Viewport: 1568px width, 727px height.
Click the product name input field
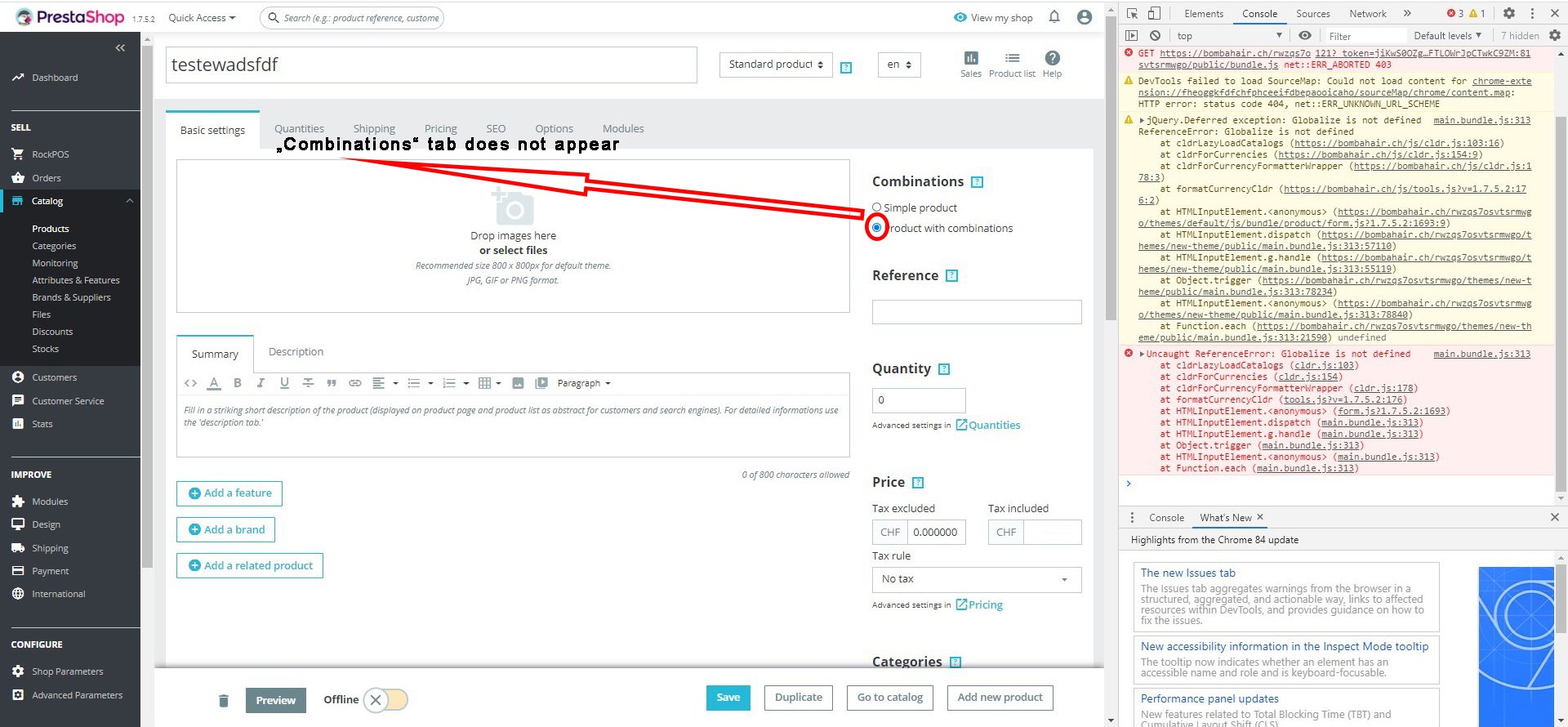431,65
